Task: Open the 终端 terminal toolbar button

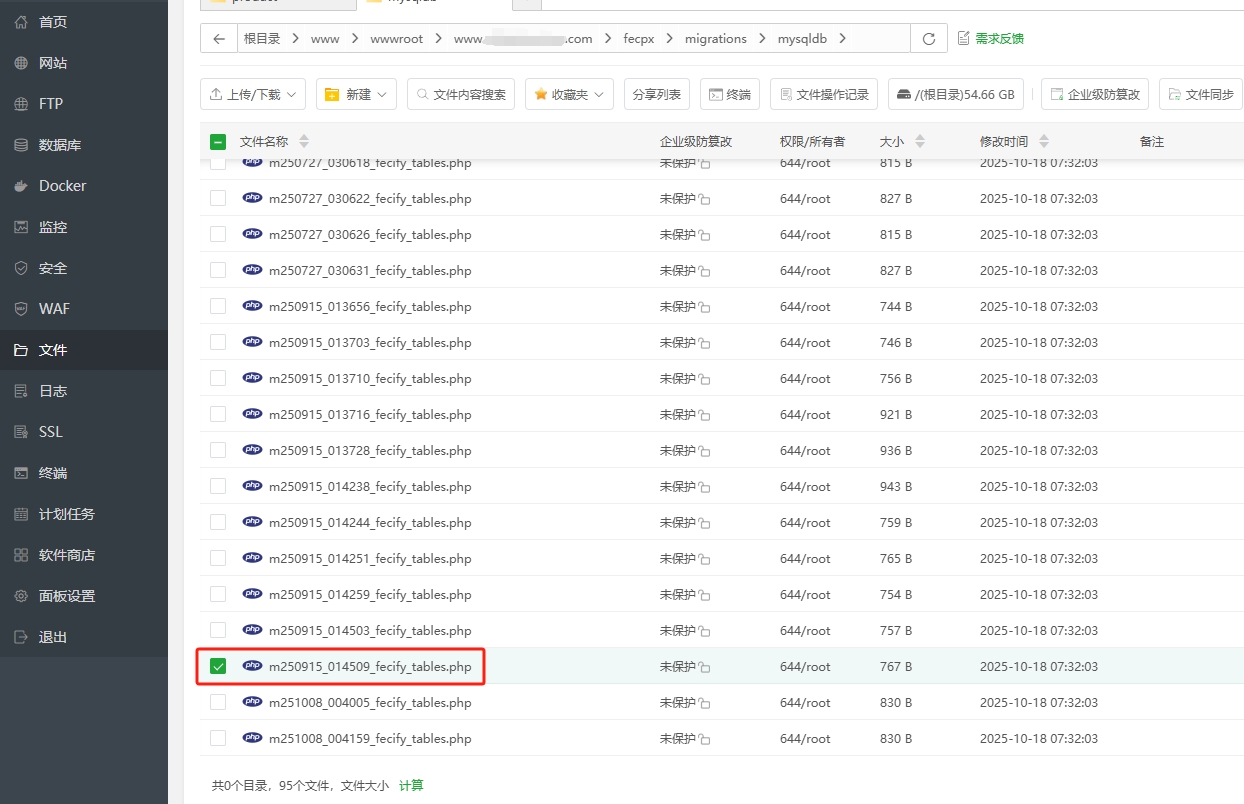Action: (x=729, y=95)
